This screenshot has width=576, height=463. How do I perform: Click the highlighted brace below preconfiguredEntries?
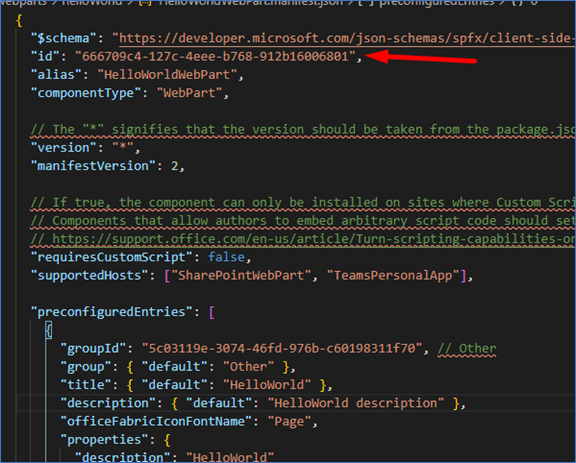pyautogui.click(x=49, y=330)
